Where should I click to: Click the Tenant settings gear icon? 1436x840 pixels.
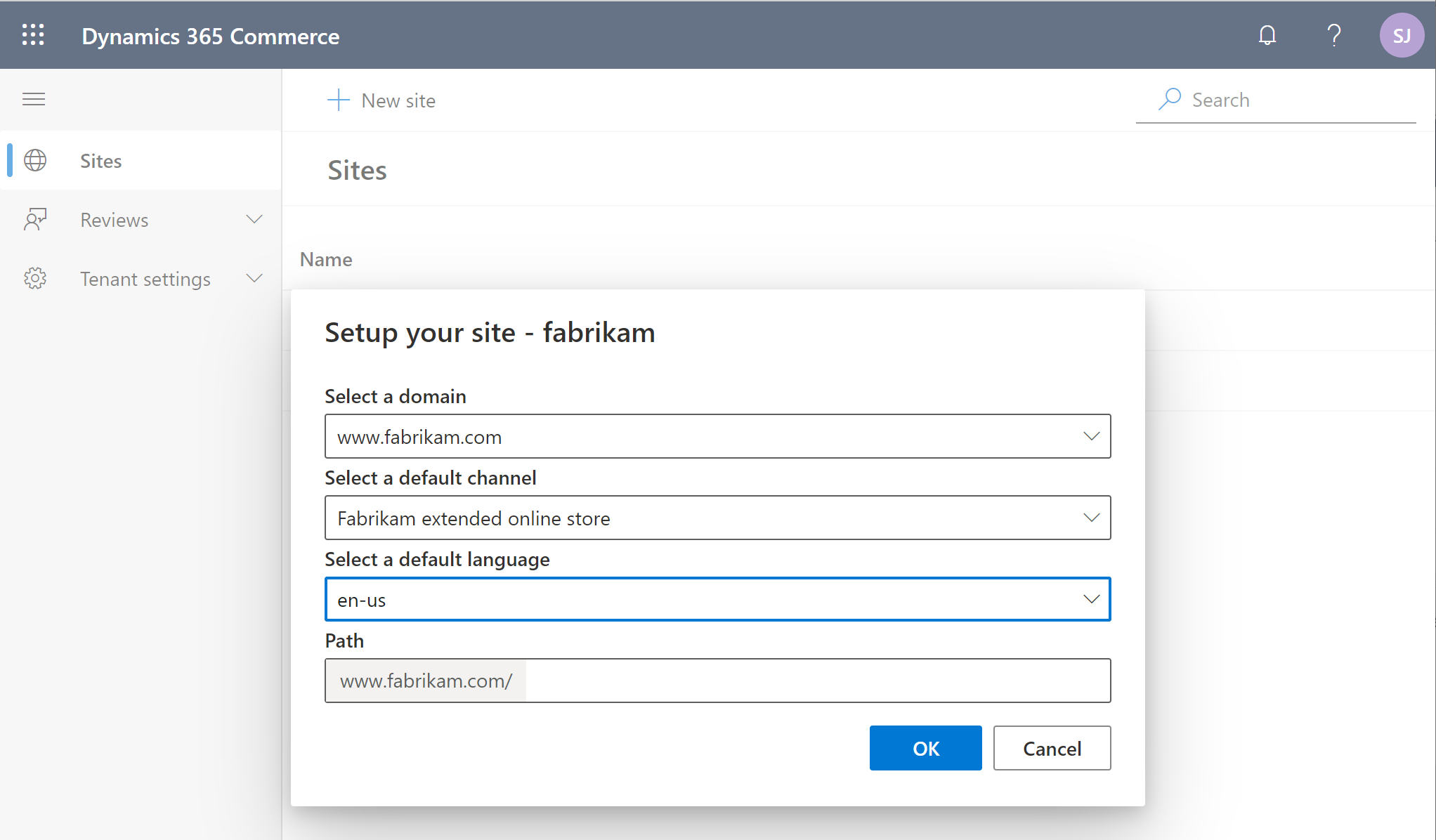[36, 279]
